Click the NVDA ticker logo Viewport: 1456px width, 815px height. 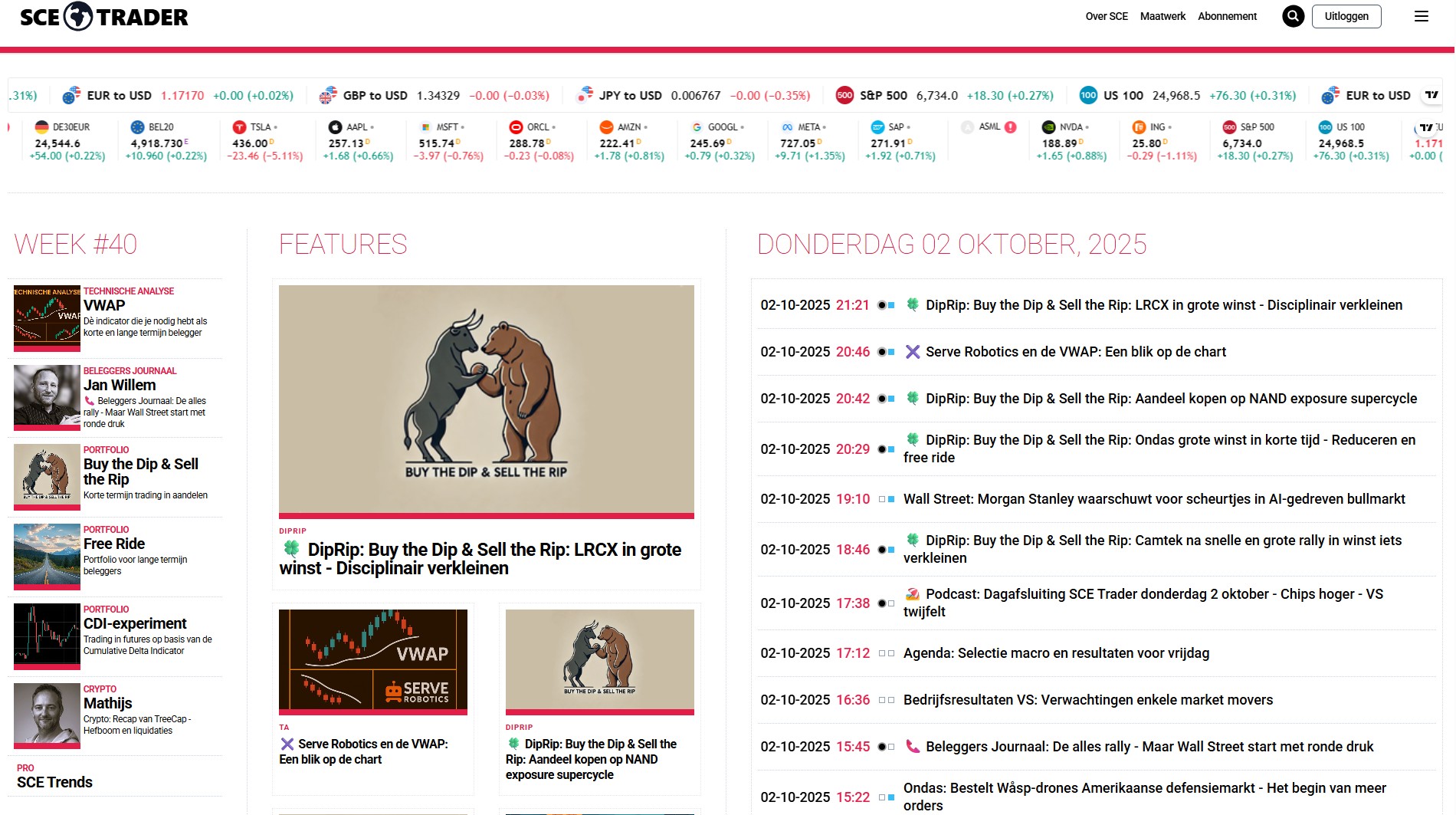pos(1048,127)
